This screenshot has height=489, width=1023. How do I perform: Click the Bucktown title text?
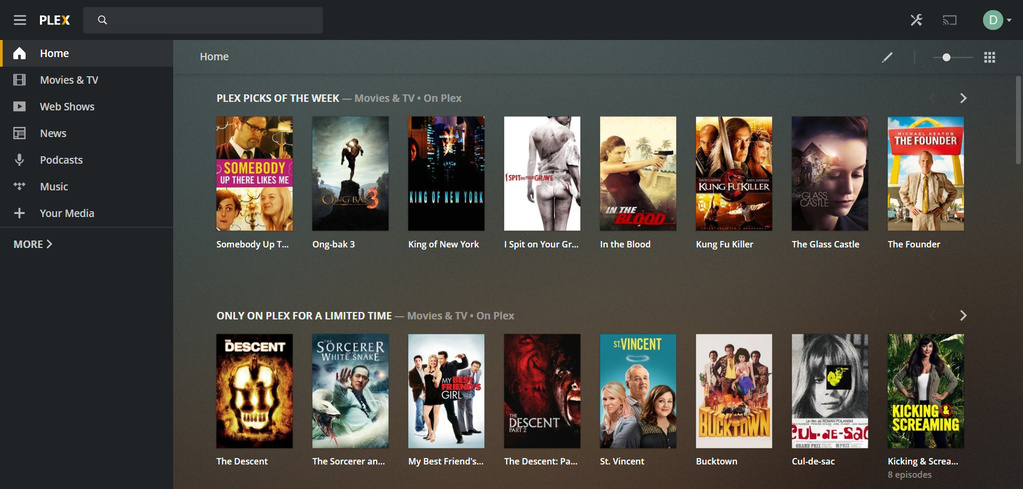coord(716,462)
